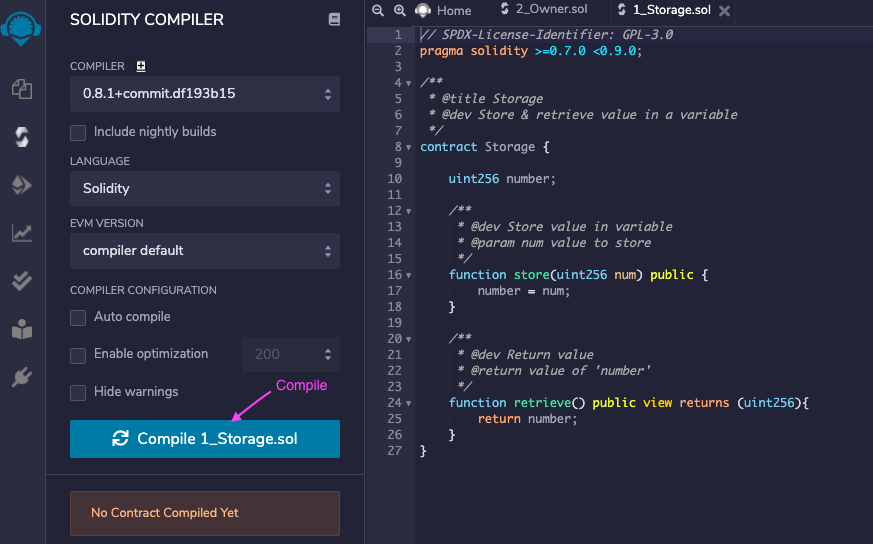
Task: Close the 1_Storage.sol tab
Action: pyautogui.click(x=724, y=11)
